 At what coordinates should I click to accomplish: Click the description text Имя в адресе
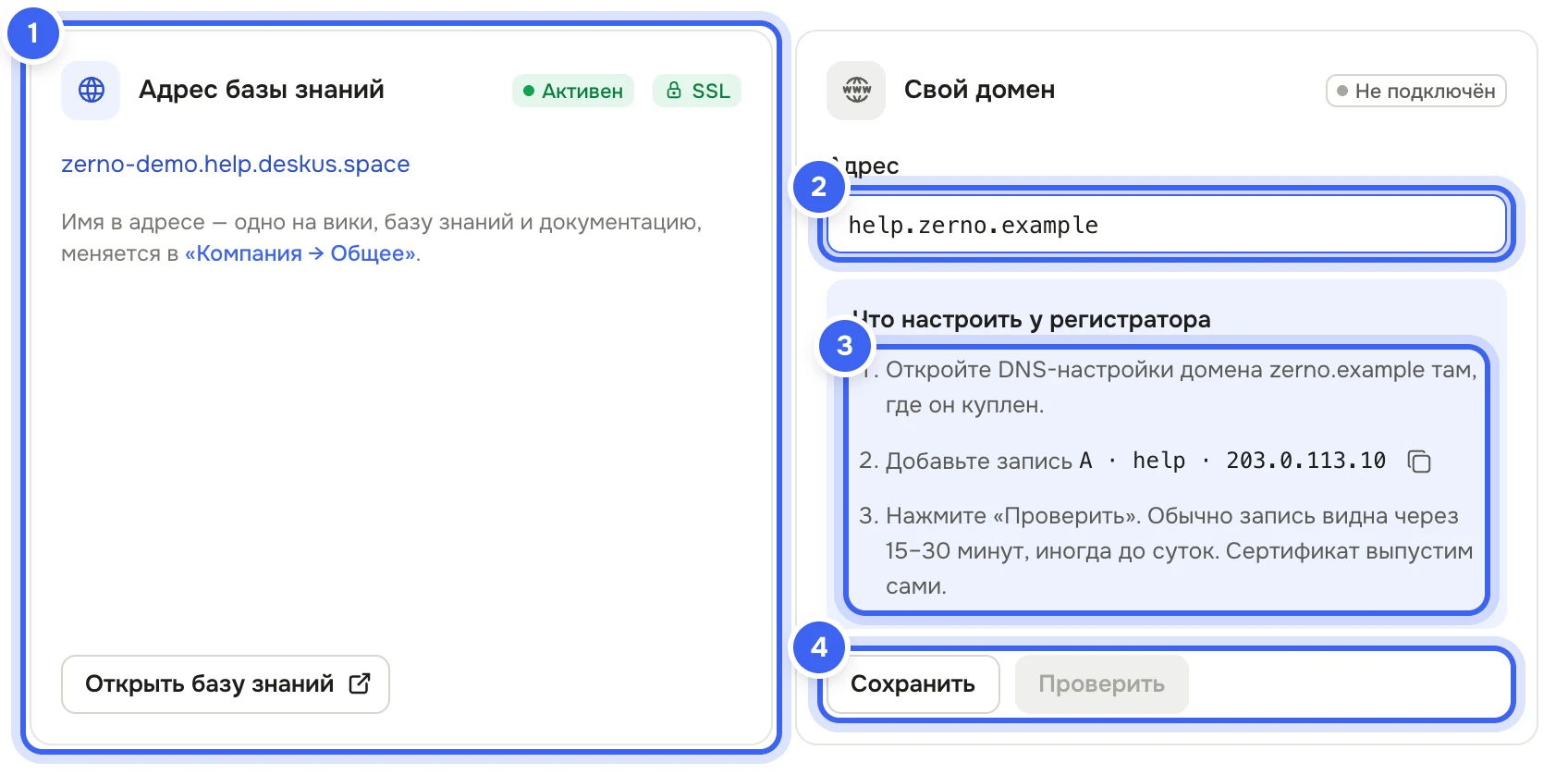(382, 238)
